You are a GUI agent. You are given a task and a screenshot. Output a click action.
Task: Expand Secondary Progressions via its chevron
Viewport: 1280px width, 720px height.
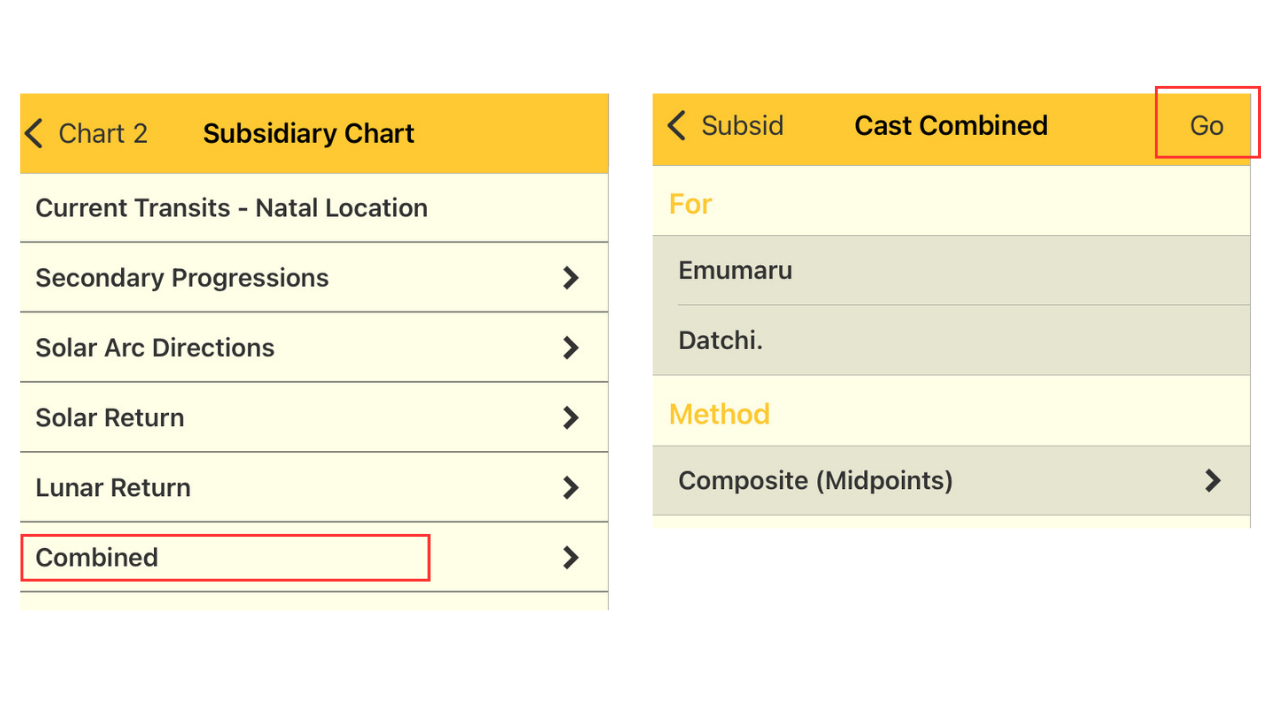tap(571, 278)
